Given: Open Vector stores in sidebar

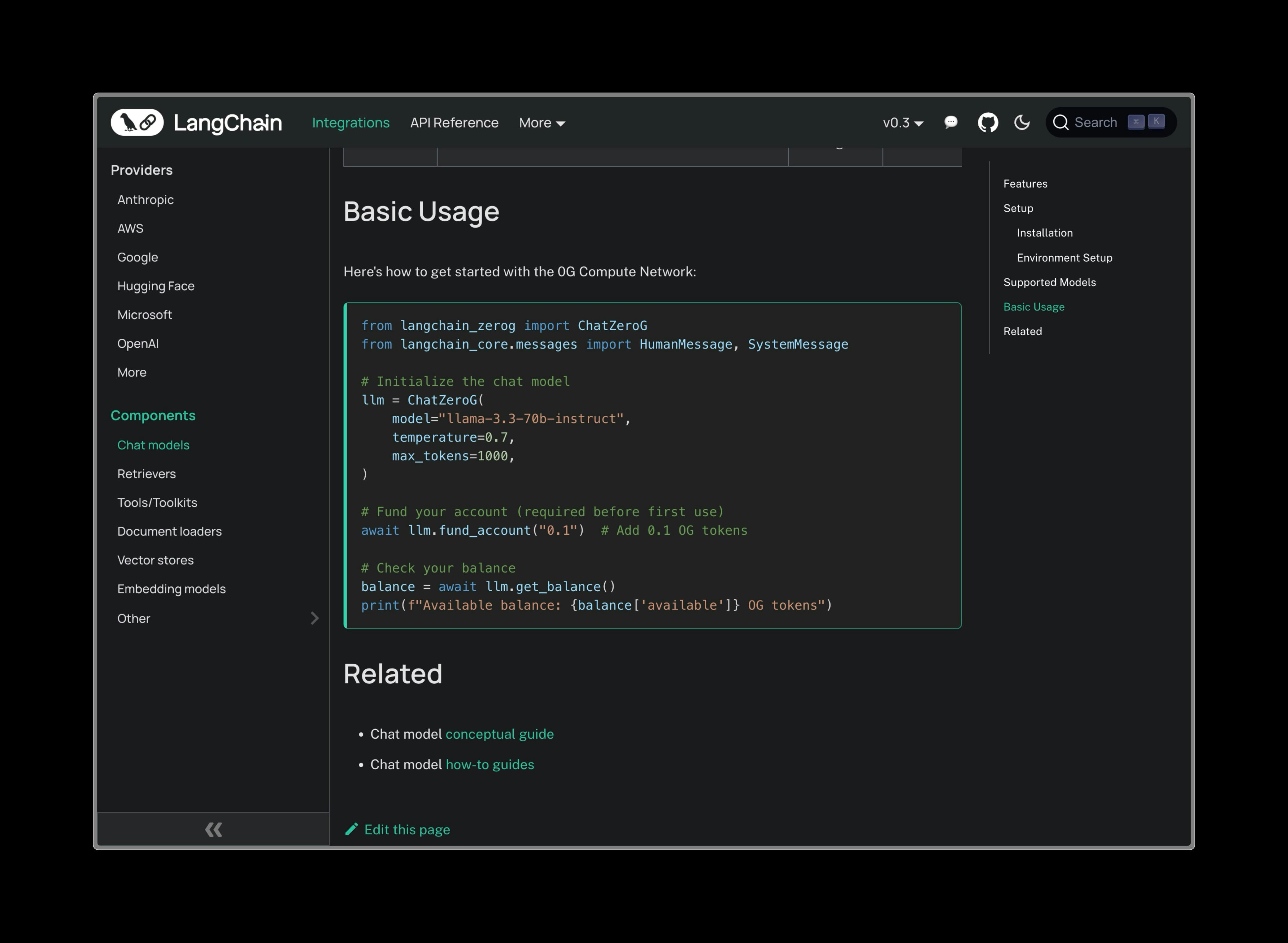Looking at the screenshot, I should pos(155,560).
